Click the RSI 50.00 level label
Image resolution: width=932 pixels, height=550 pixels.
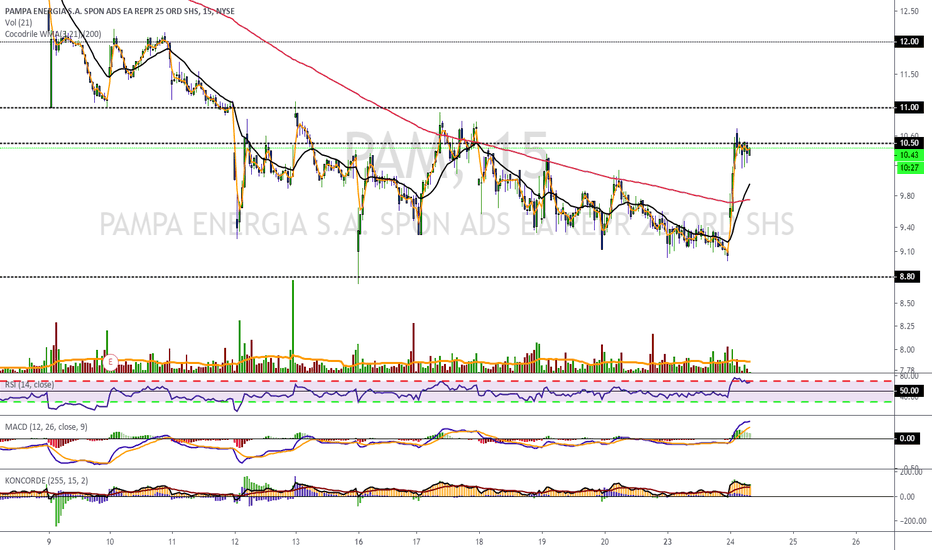(x=909, y=391)
